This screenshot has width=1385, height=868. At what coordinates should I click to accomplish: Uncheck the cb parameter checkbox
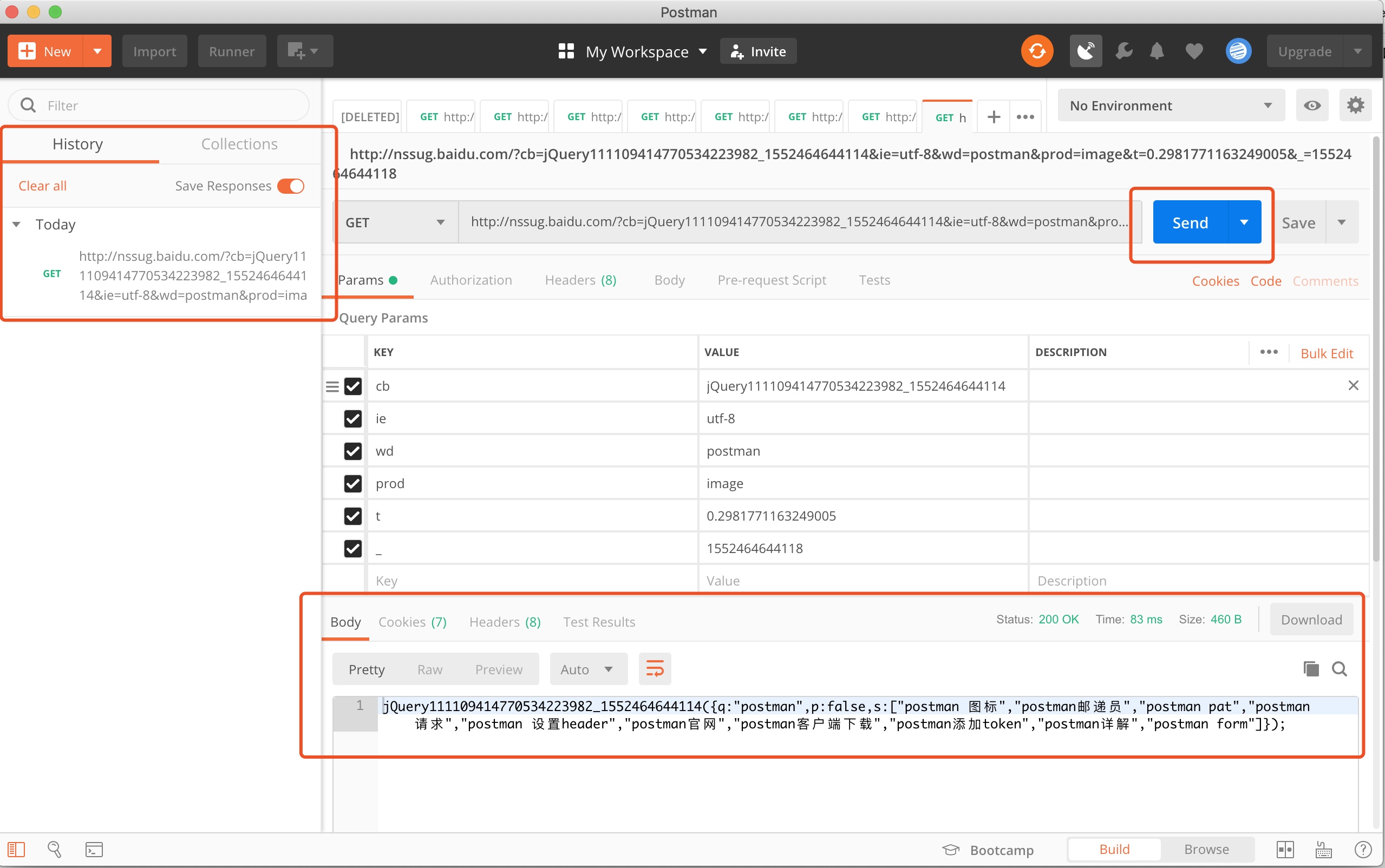tap(352, 386)
